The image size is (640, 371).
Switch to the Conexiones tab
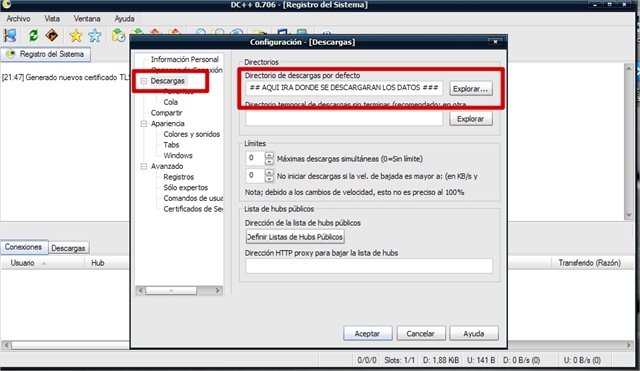(x=24, y=247)
